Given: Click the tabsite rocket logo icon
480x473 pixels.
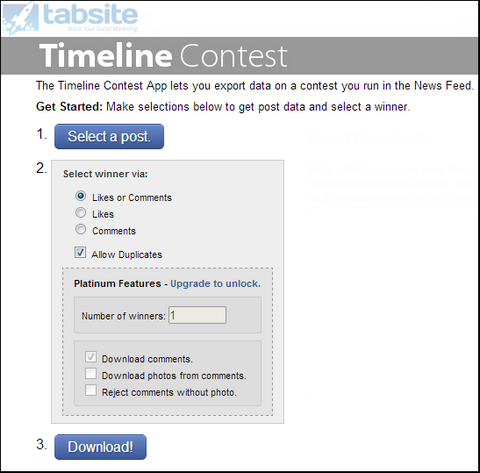Looking at the screenshot, I should coord(21,18).
